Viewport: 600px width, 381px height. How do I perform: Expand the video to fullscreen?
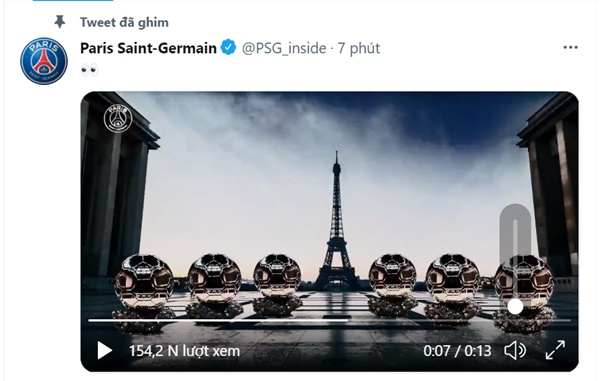[x=555, y=350]
